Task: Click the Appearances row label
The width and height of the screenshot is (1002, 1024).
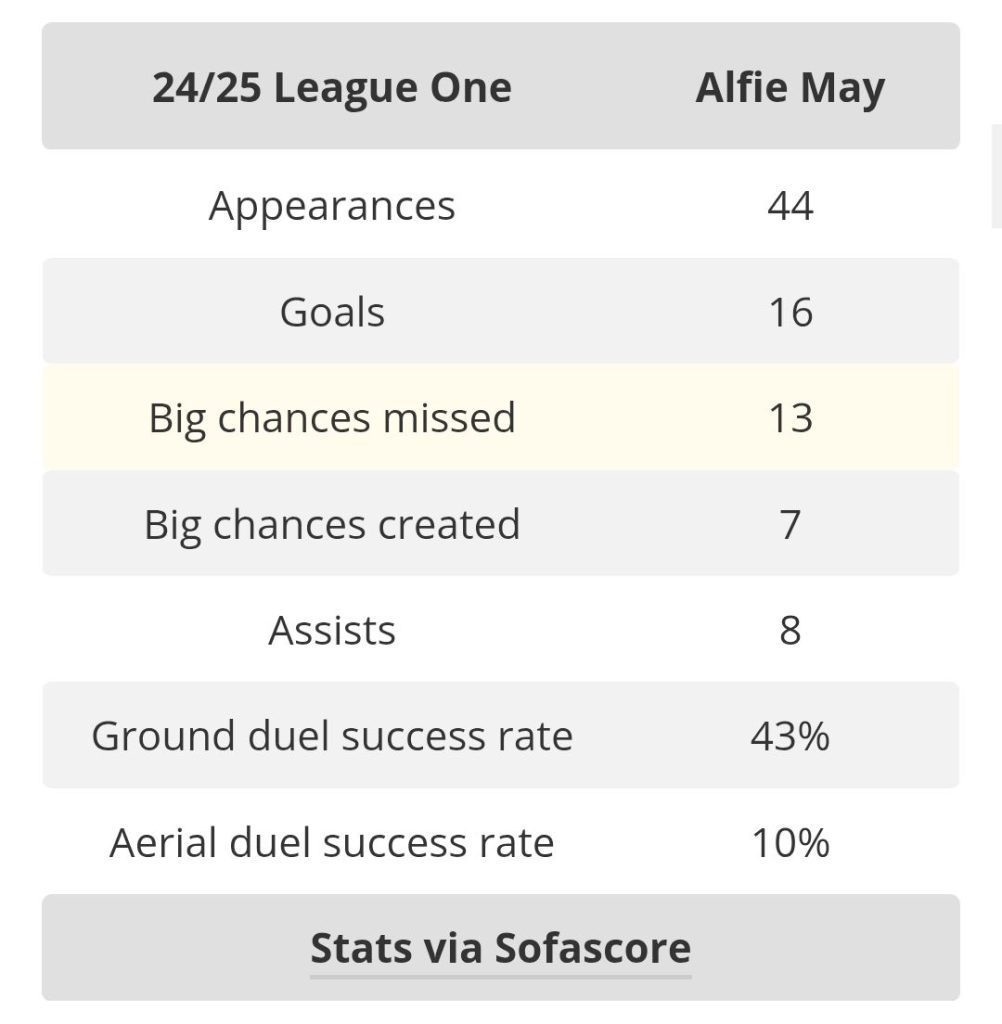Action: 332,206
